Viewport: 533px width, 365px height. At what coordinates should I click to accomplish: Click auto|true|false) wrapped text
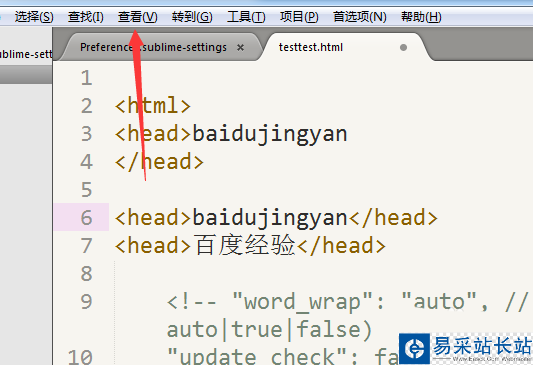point(269,330)
